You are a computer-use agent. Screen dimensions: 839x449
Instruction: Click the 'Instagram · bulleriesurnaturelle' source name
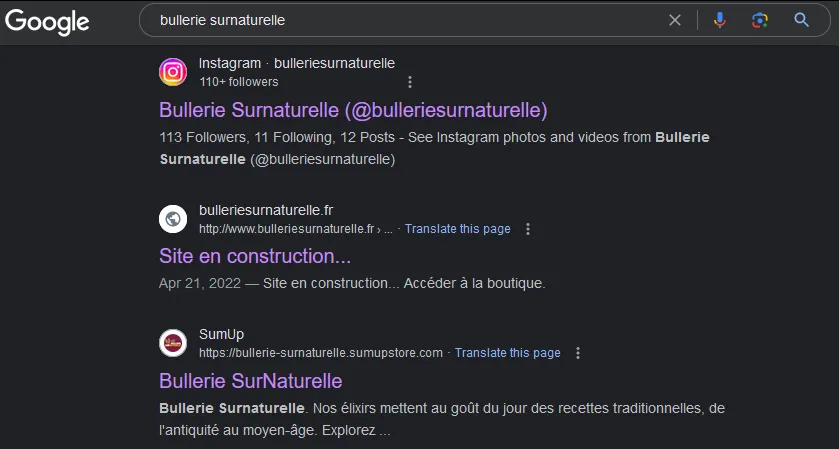(x=296, y=63)
